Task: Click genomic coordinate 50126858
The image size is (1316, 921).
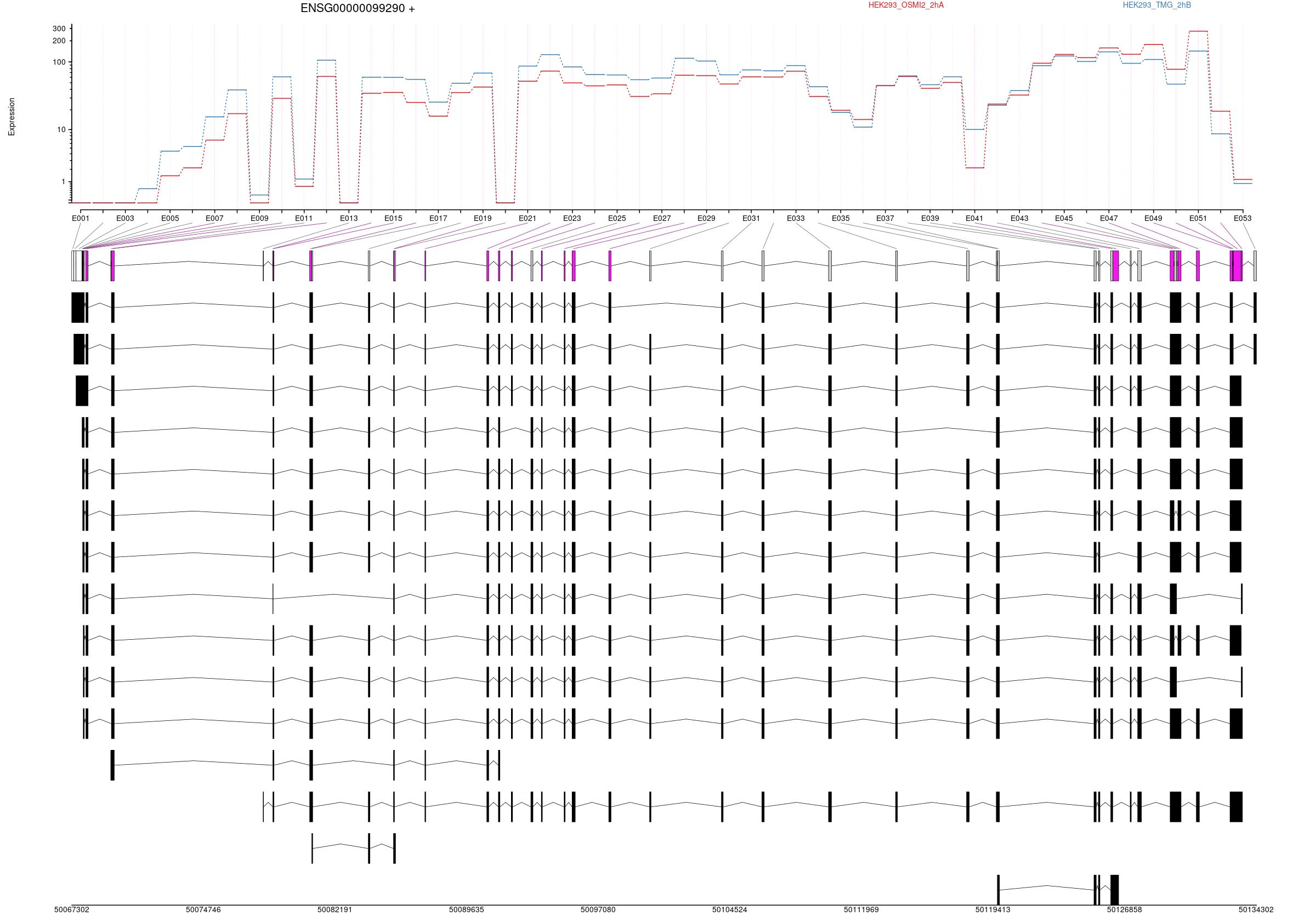Action: (1125, 909)
